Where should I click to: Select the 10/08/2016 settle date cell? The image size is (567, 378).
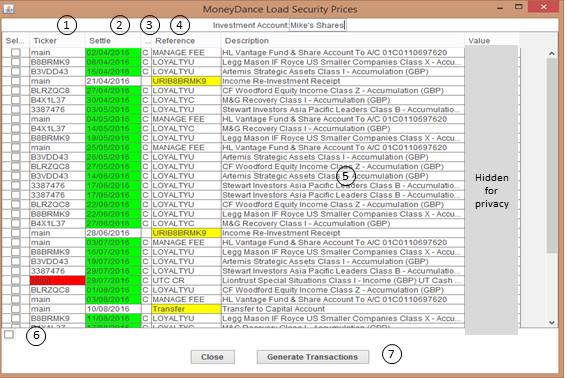click(113, 309)
